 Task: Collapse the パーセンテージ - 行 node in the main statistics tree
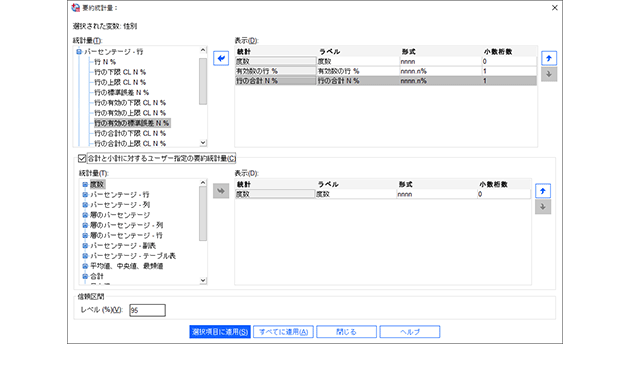(x=79, y=51)
